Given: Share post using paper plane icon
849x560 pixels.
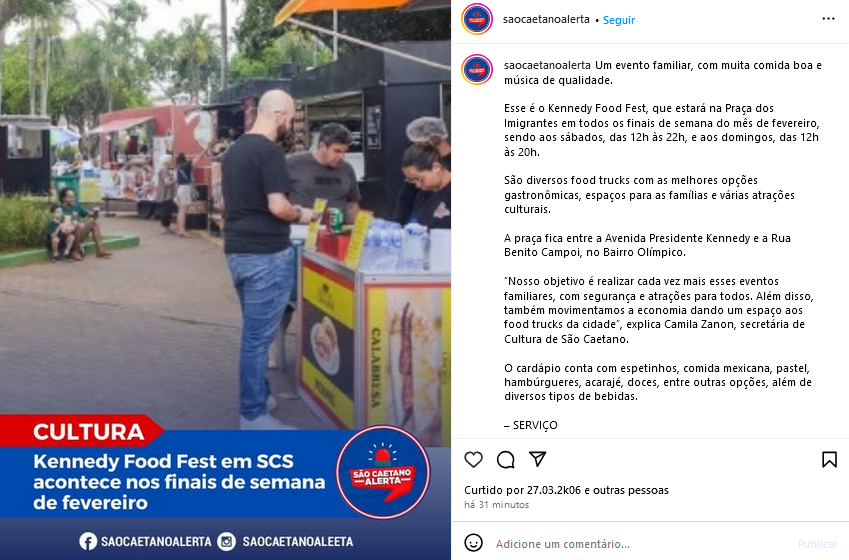Looking at the screenshot, I should pos(537,459).
